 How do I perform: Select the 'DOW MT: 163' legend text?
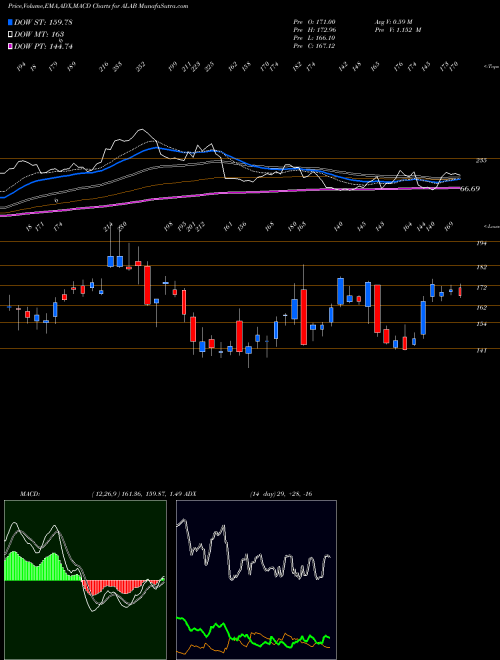39,35
